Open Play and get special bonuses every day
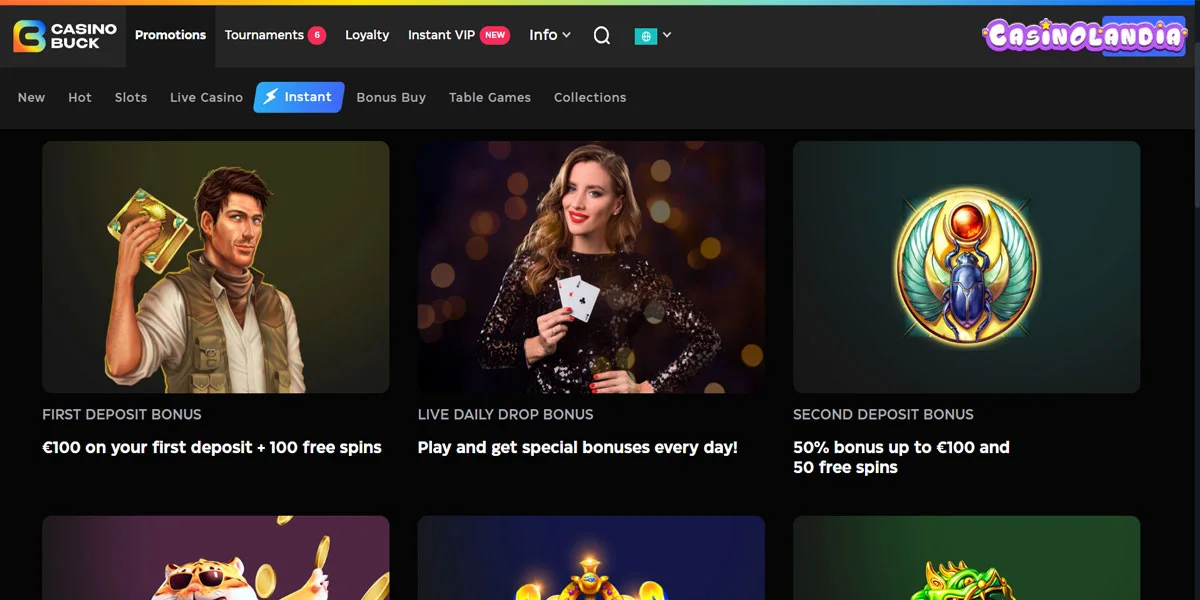Viewport: 1200px width, 600px height. [577, 447]
